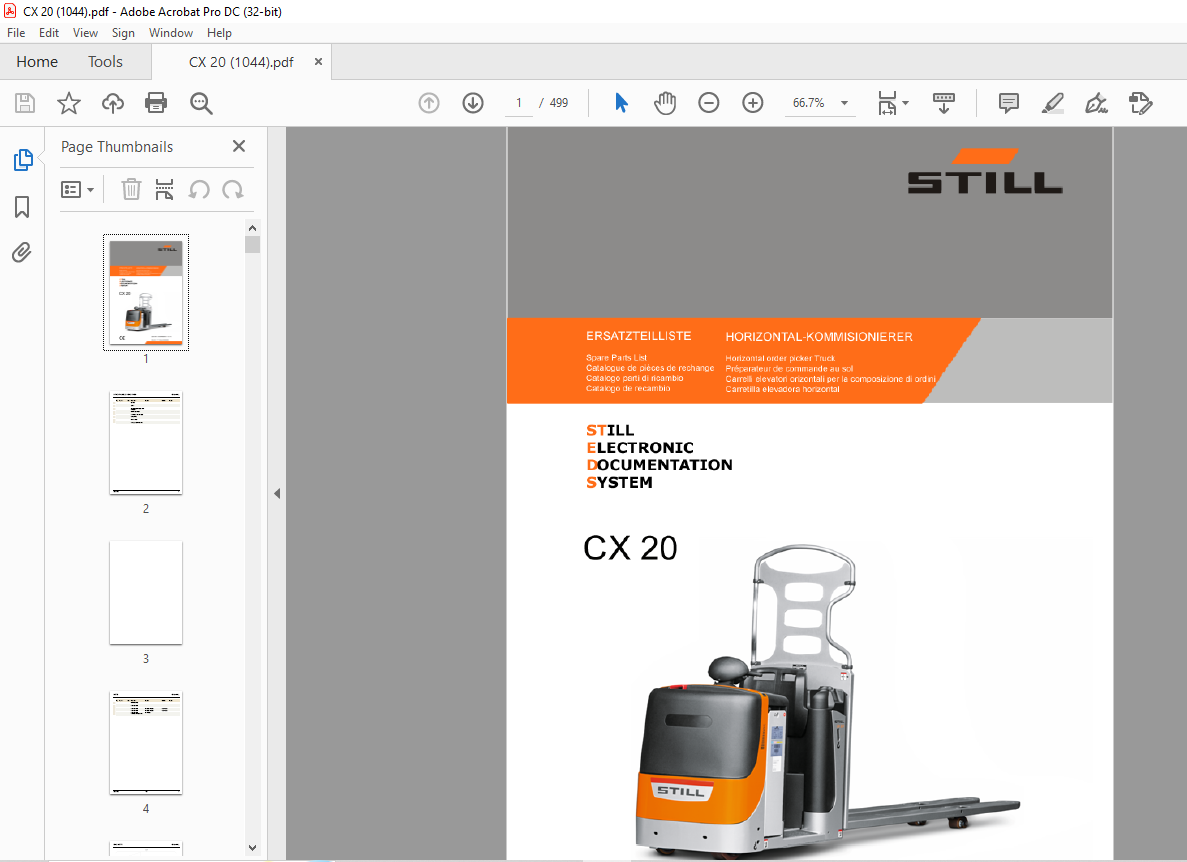Rotate page clockwise icon
This screenshot has width=1187, height=862.
(232, 189)
